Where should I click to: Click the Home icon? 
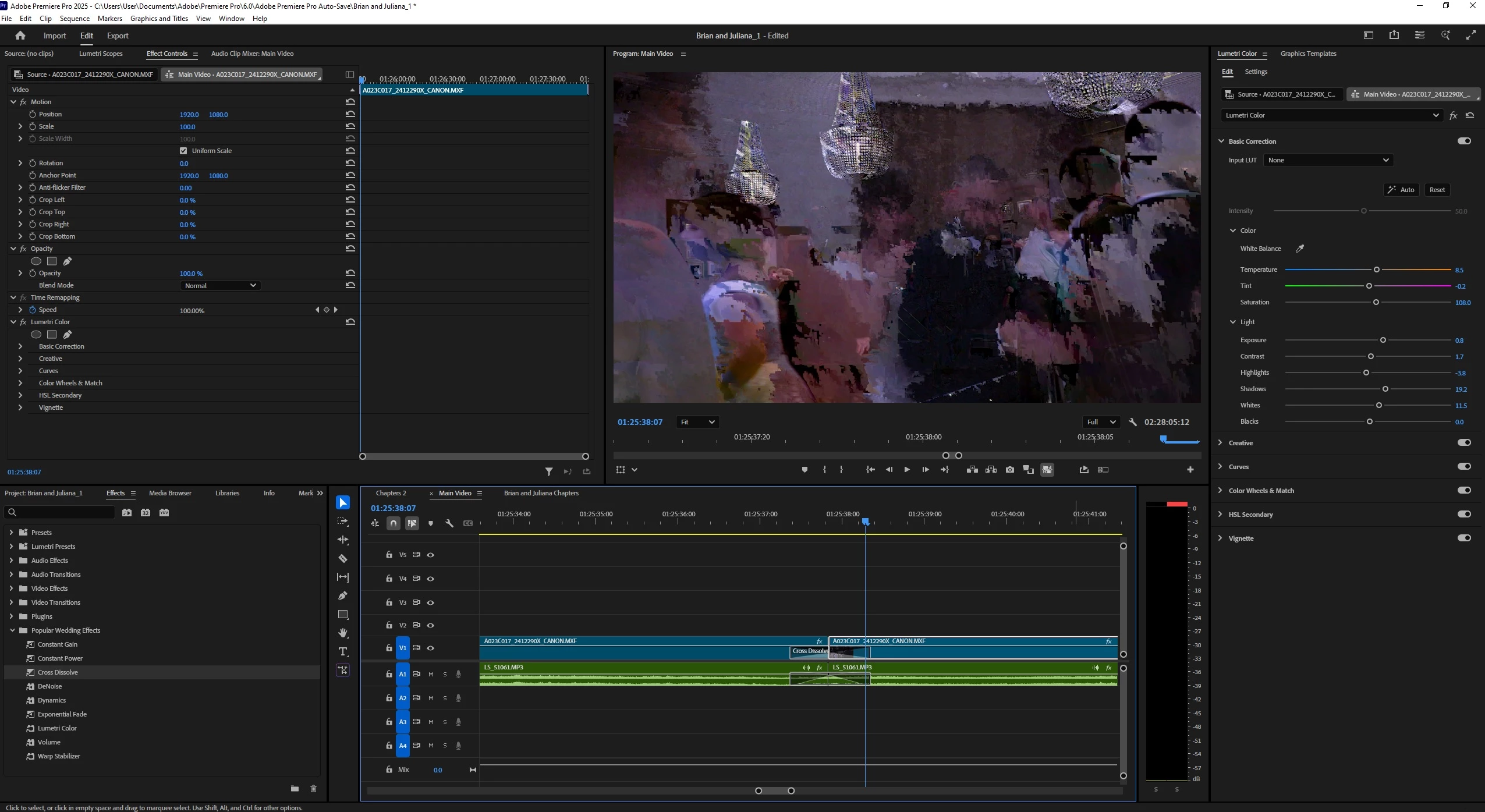click(20, 36)
